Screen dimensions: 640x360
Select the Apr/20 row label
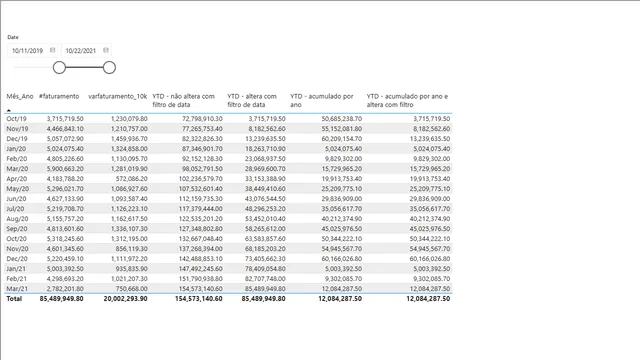click(x=16, y=179)
